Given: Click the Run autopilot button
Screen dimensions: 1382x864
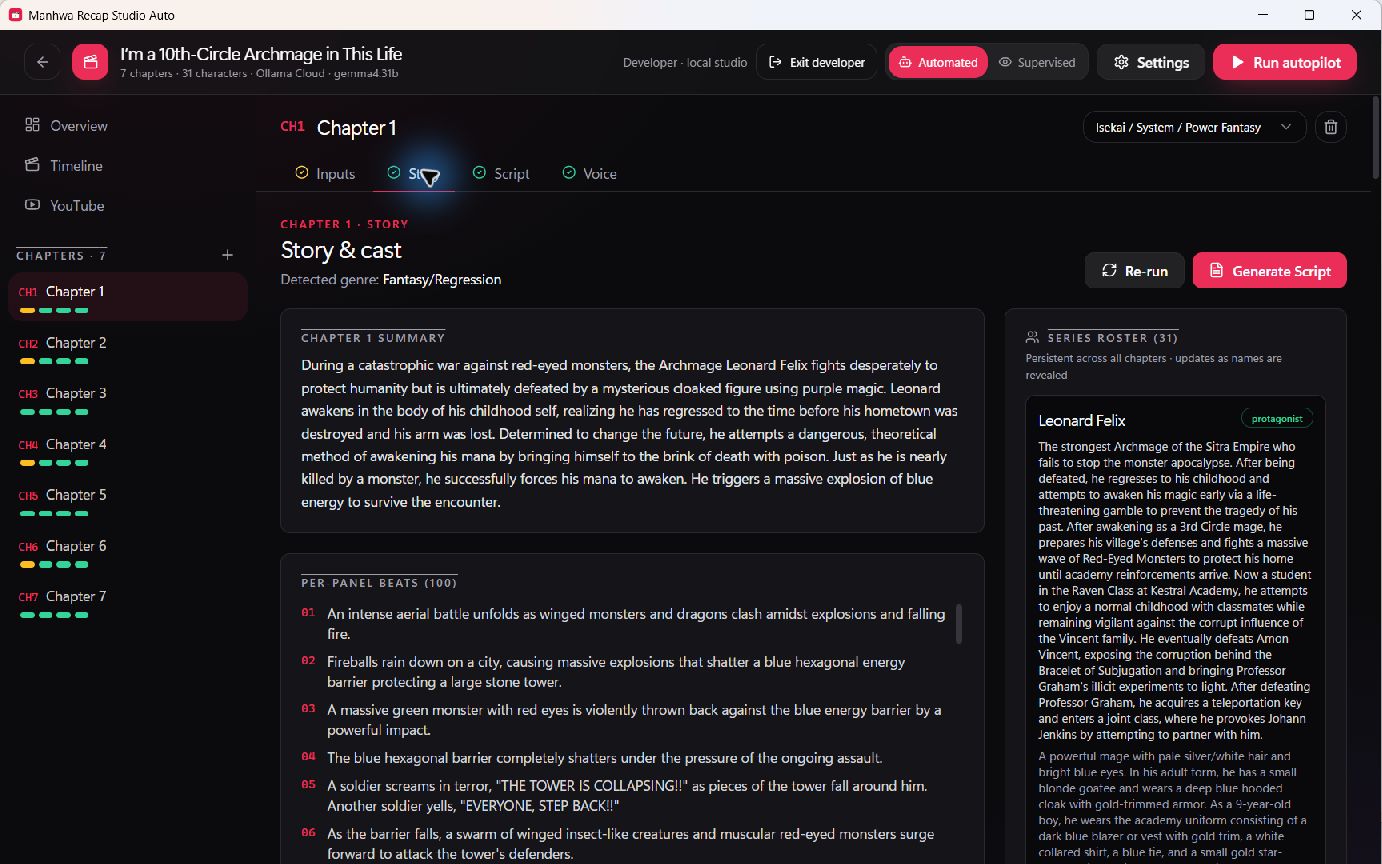Looking at the screenshot, I should click(1285, 62).
